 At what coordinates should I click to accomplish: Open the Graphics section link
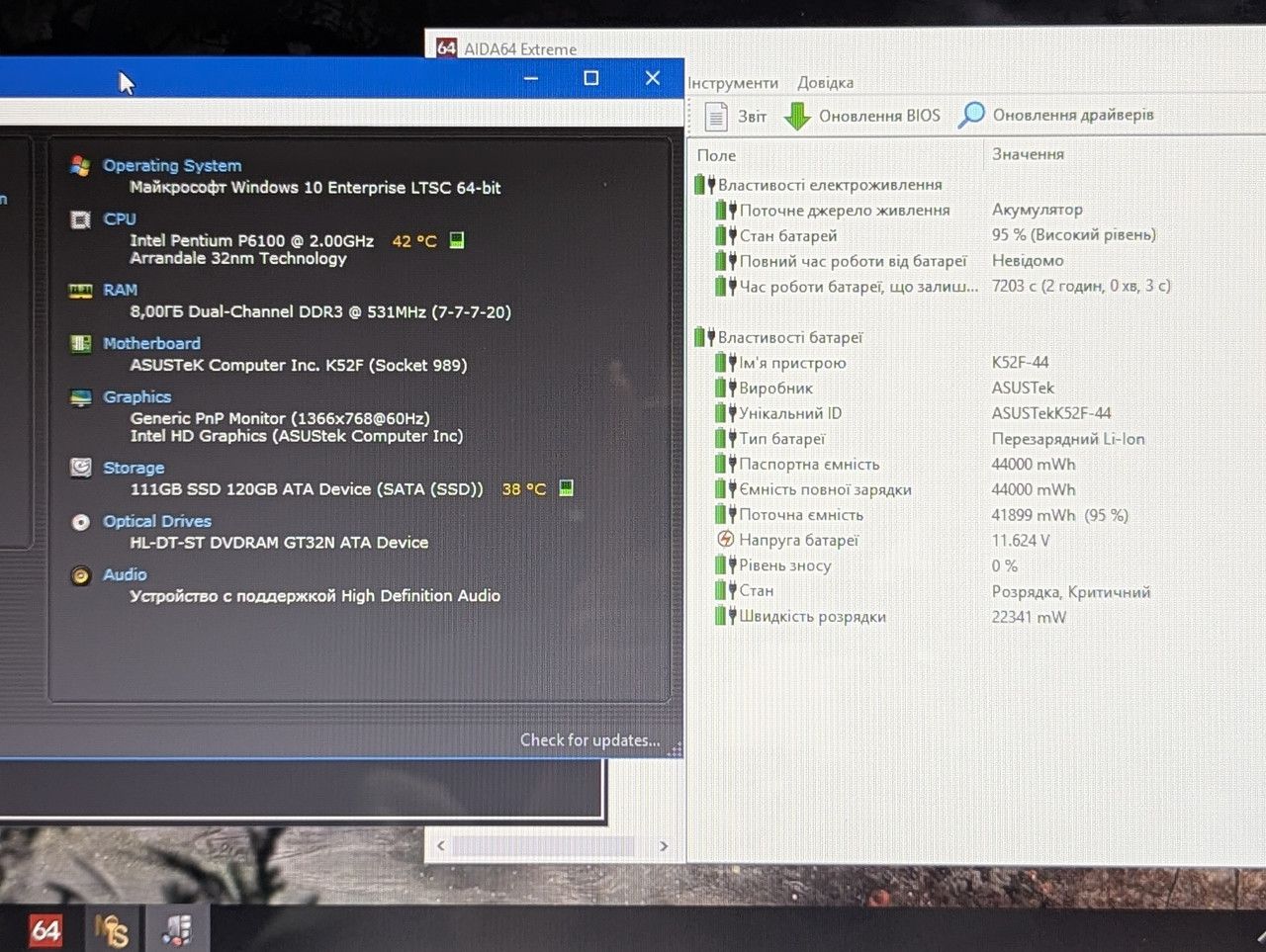tap(137, 396)
